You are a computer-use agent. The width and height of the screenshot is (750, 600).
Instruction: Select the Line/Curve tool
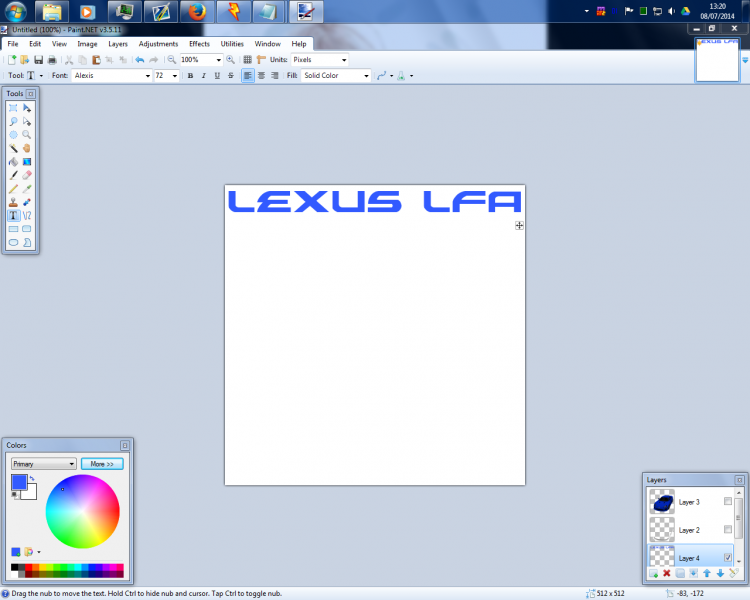(27, 215)
